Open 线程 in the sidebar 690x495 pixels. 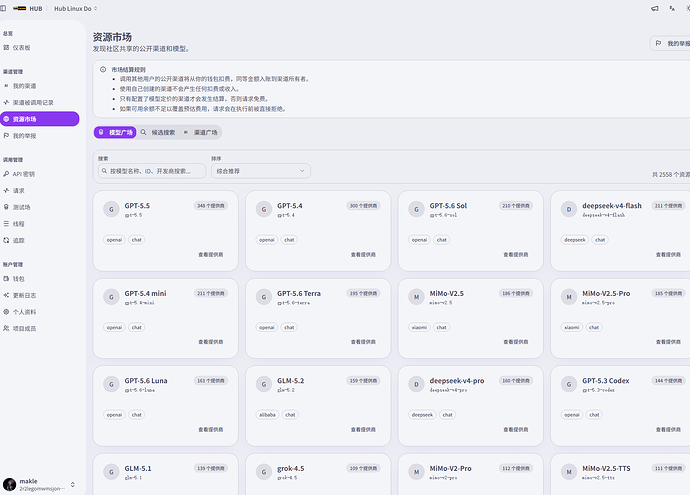tap(39, 224)
